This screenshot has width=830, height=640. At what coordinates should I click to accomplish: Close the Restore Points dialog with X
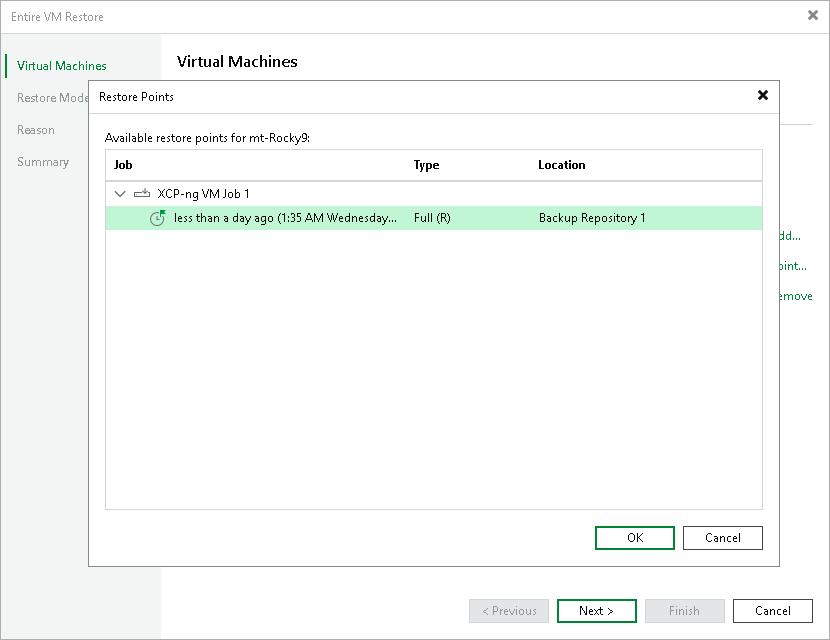763,95
